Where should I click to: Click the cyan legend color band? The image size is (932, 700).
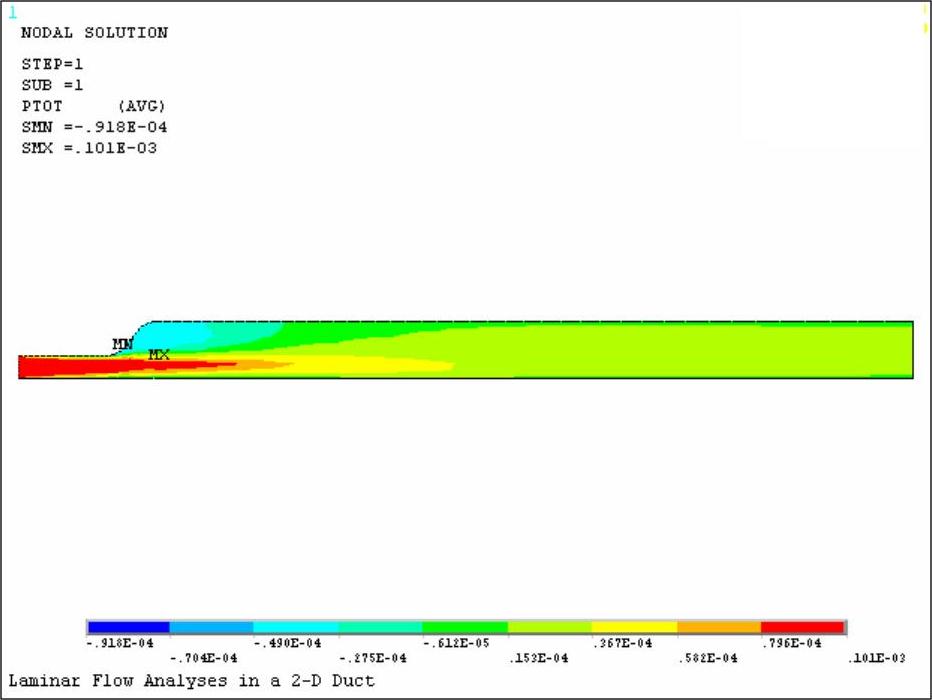[x=296, y=627]
